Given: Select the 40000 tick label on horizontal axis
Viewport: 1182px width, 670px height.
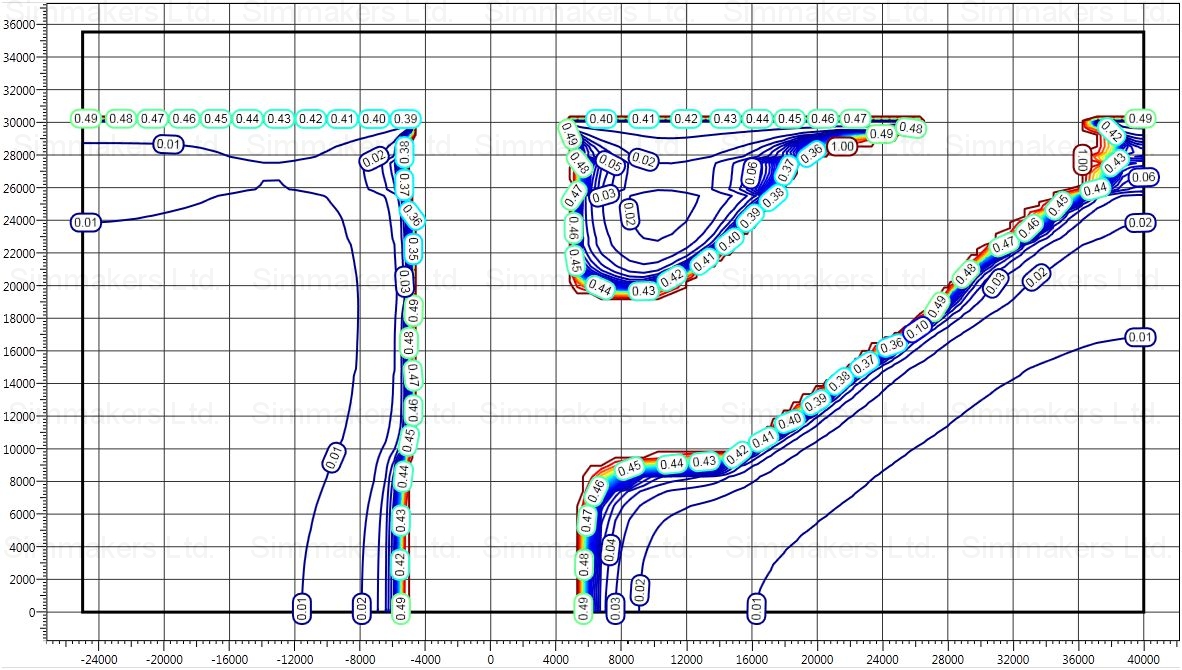Looking at the screenshot, I should pyautogui.click(x=1143, y=659).
